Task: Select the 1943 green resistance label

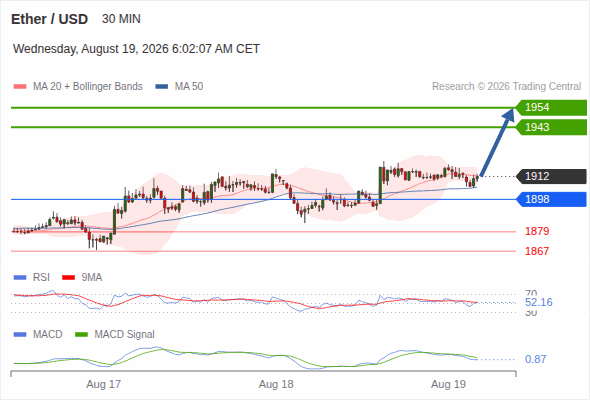Action: coord(551,127)
